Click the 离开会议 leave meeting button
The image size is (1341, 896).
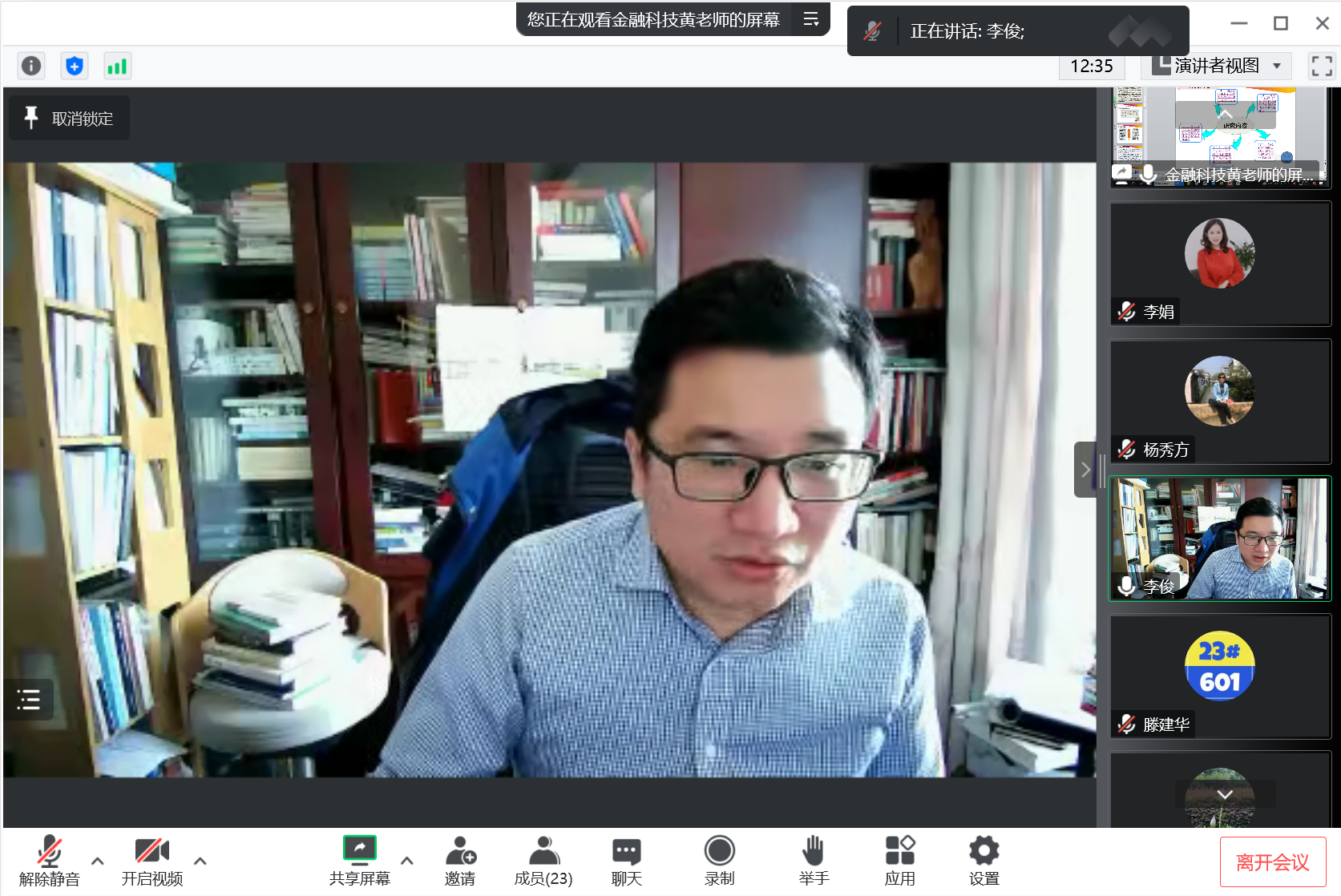[x=1272, y=862]
